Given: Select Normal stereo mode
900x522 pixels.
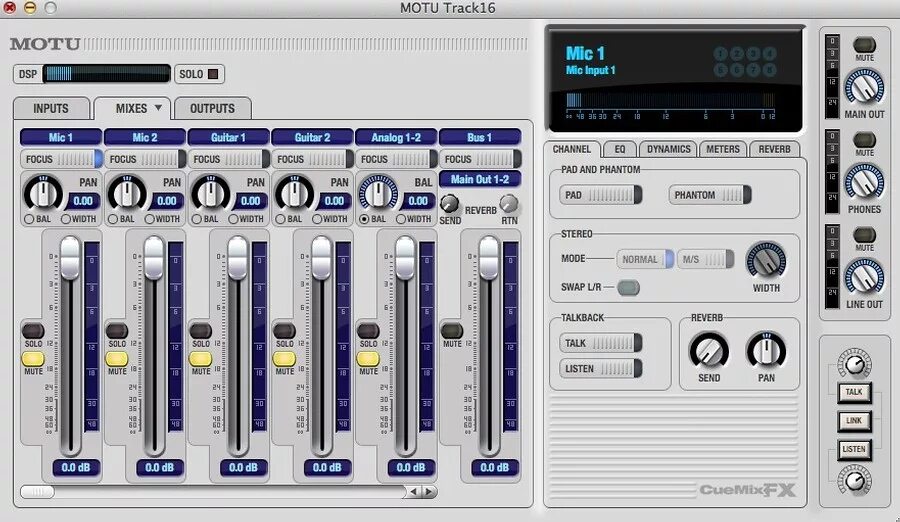Looking at the screenshot, I should (645, 259).
